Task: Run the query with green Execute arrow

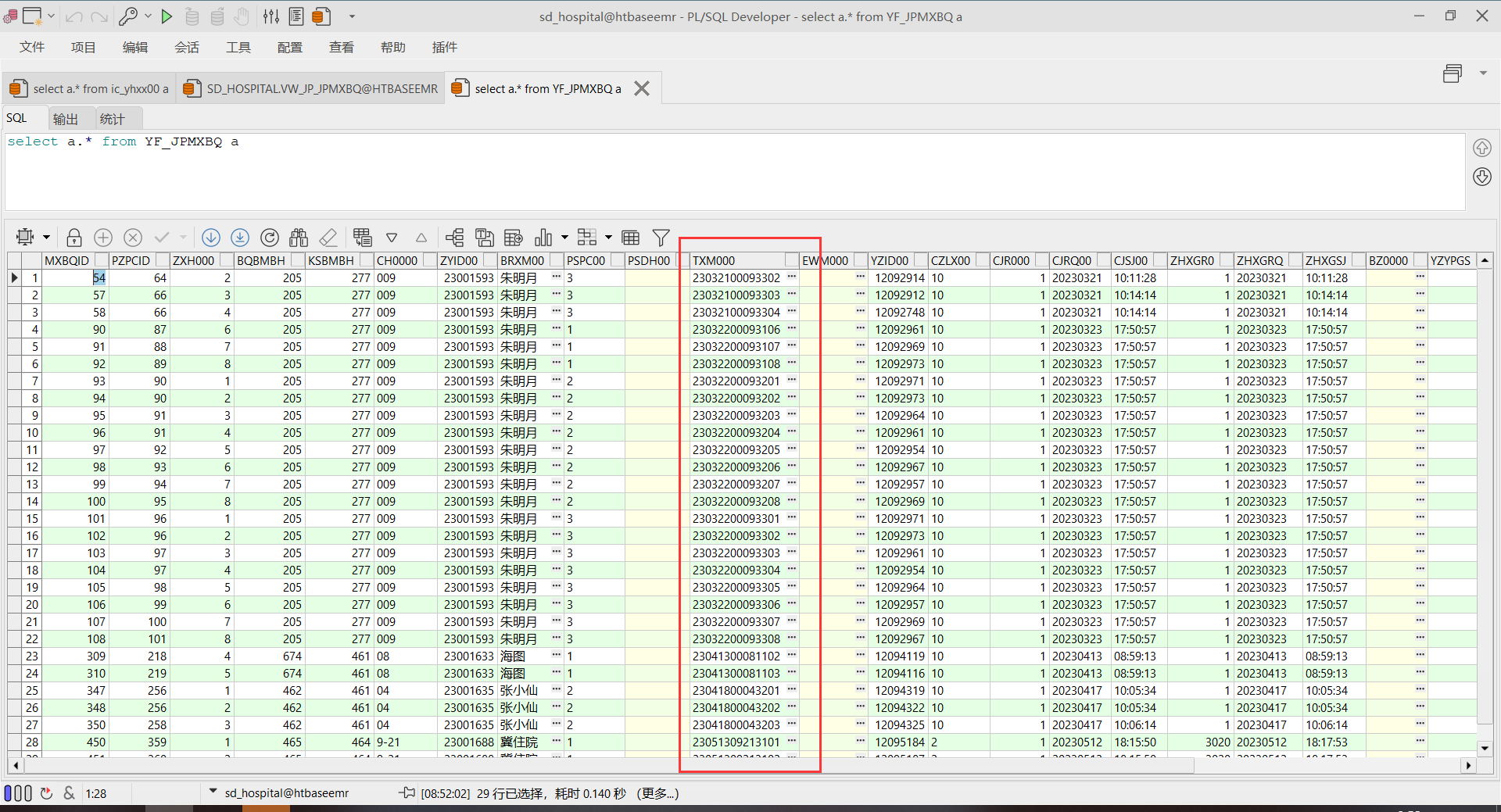Action: 167,16
